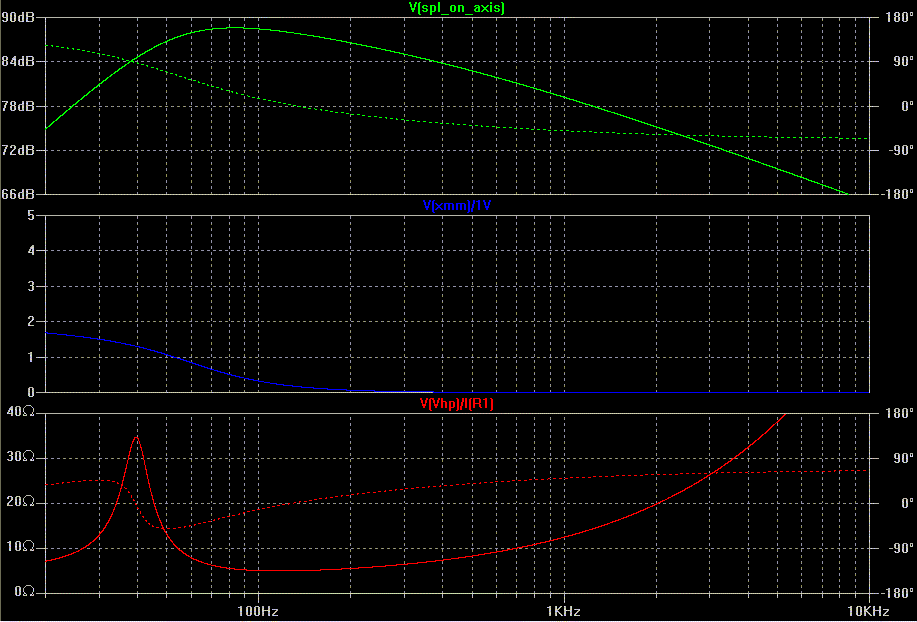Click the top pane's 180° phase axis label
Image resolution: width=917 pixels, height=622 pixels.
pos(894,17)
